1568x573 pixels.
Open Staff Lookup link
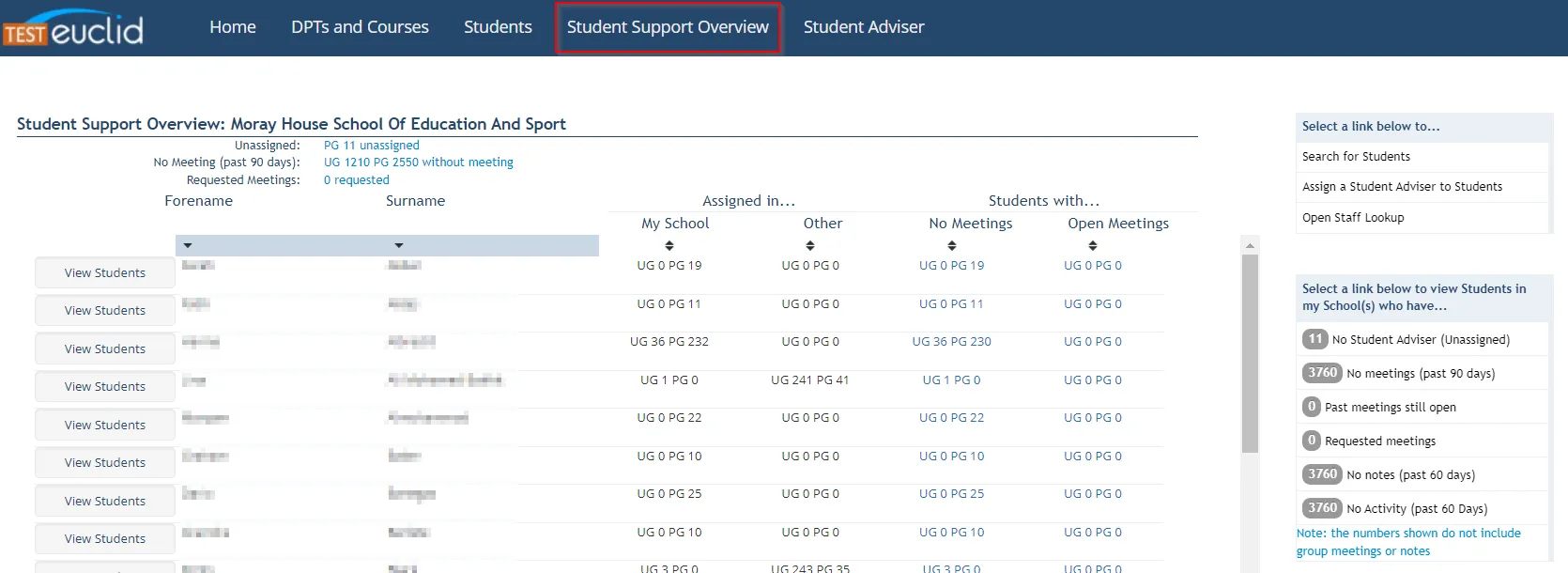pos(1353,218)
